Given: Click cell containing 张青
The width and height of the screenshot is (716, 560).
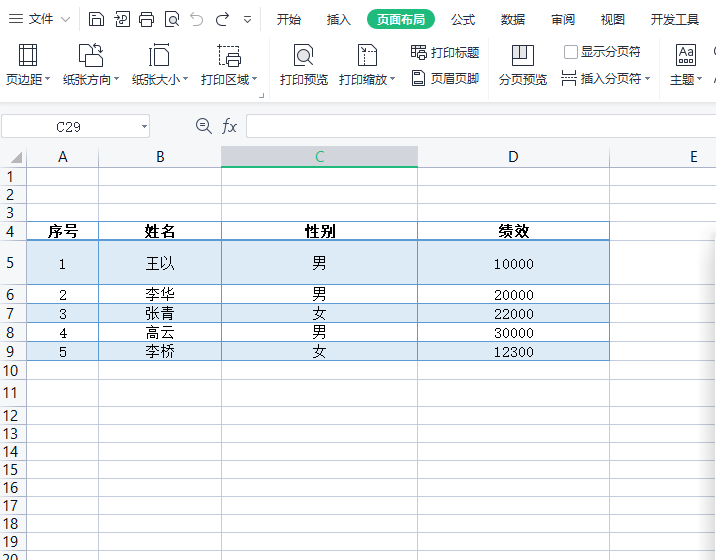Looking at the screenshot, I should (160, 314).
